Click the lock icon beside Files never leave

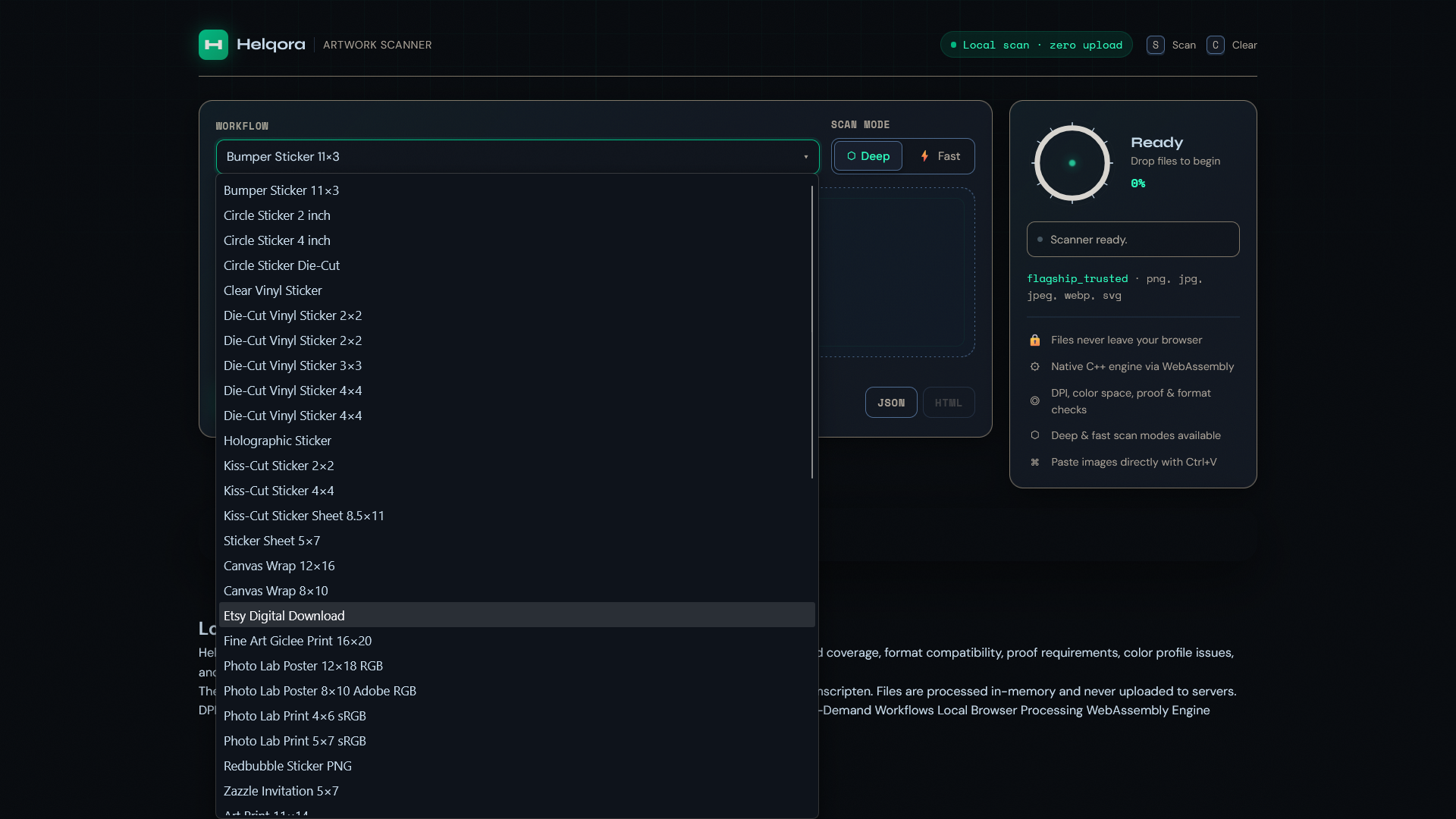(x=1034, y=340)
